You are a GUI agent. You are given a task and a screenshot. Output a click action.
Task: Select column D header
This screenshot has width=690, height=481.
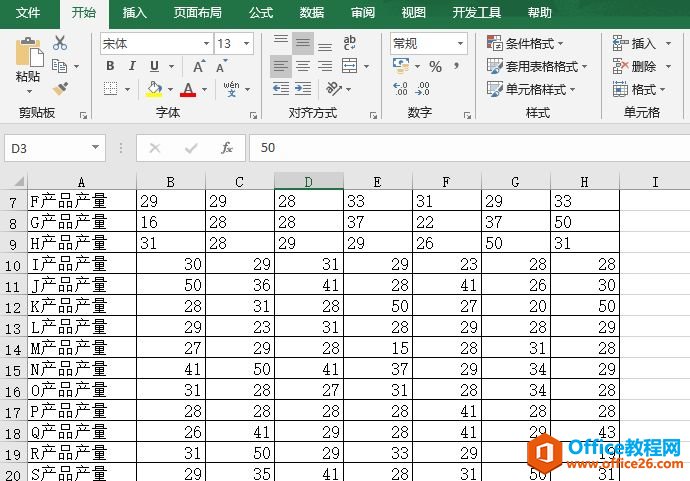308,181
